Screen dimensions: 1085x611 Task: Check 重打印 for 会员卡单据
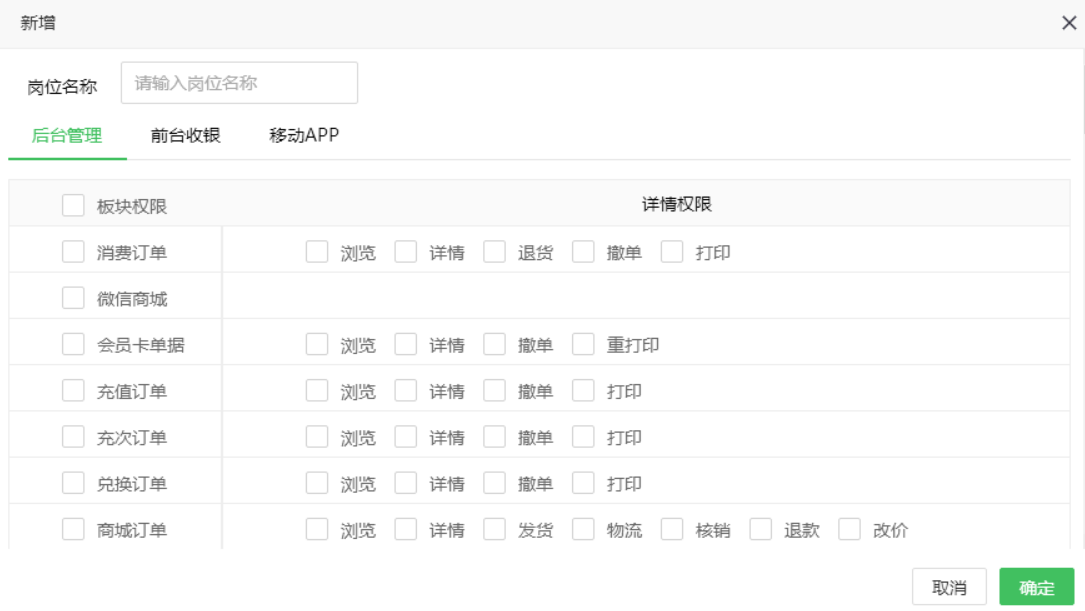click(x=583, y=344)
